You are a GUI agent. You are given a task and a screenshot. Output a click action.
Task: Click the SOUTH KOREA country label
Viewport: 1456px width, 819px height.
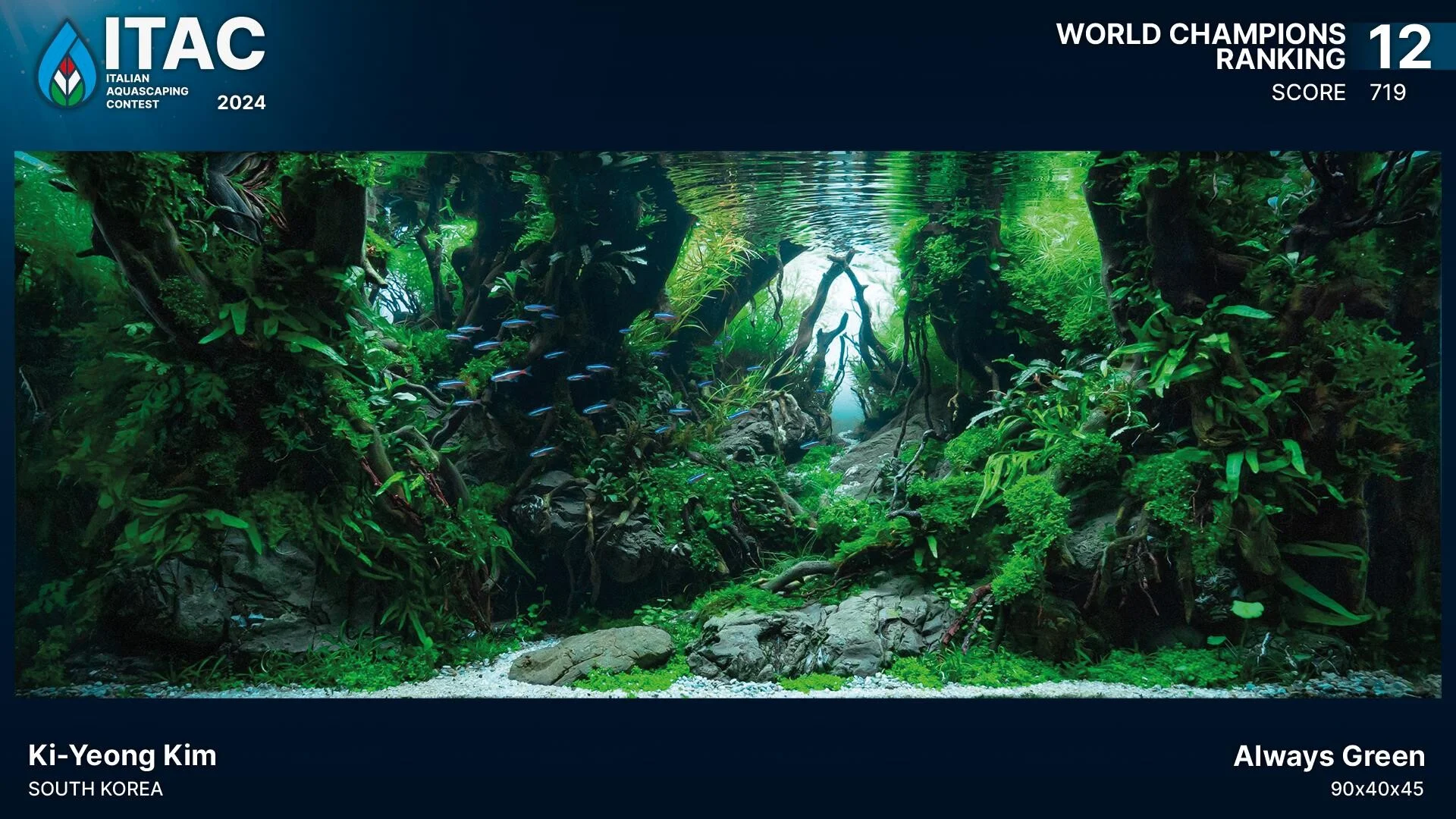tap(96, 789)
